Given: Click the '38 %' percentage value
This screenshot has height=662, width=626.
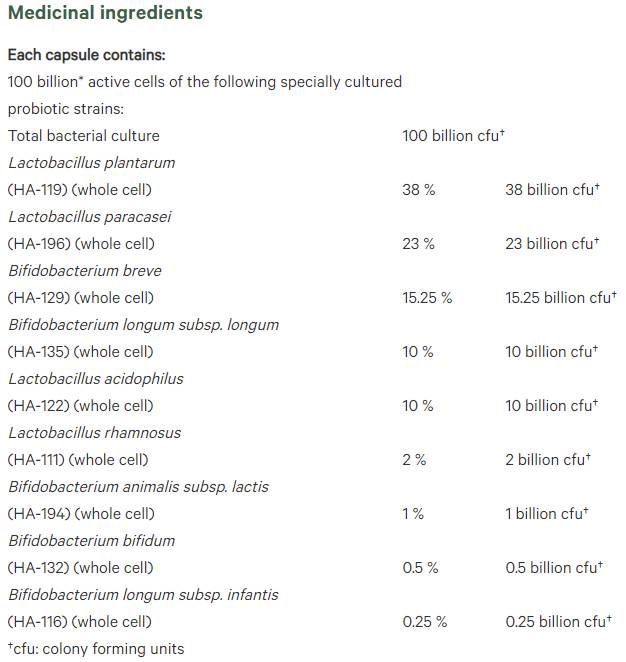Looking at the screenshot, I should (x=419, y=189).
